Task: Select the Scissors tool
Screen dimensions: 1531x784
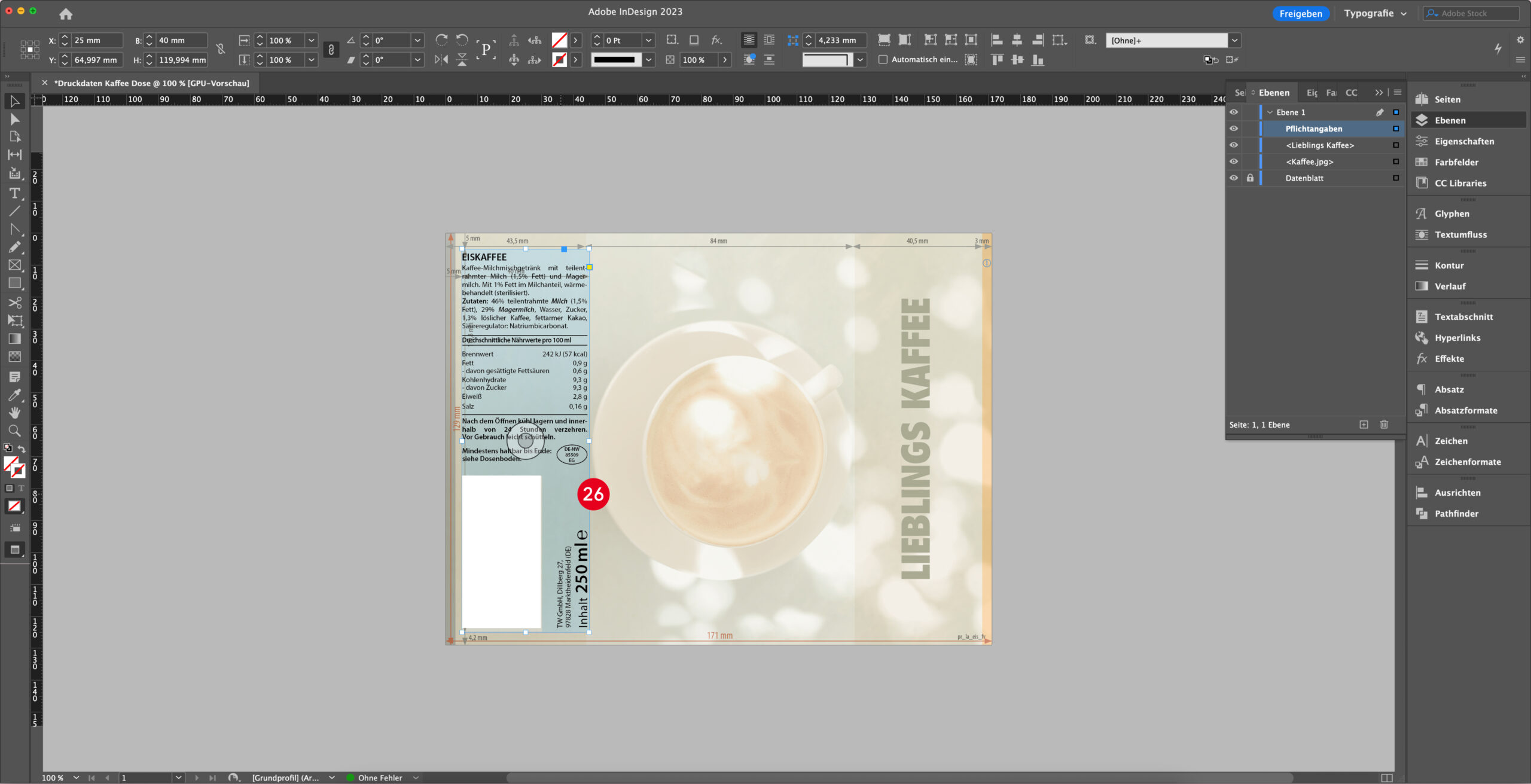Action: tap(15, 303)
